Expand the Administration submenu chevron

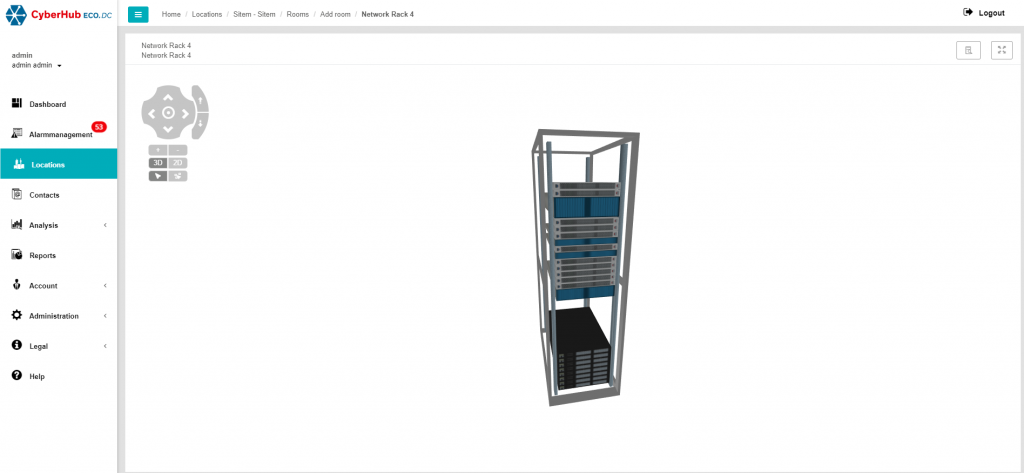coord(105,316)
